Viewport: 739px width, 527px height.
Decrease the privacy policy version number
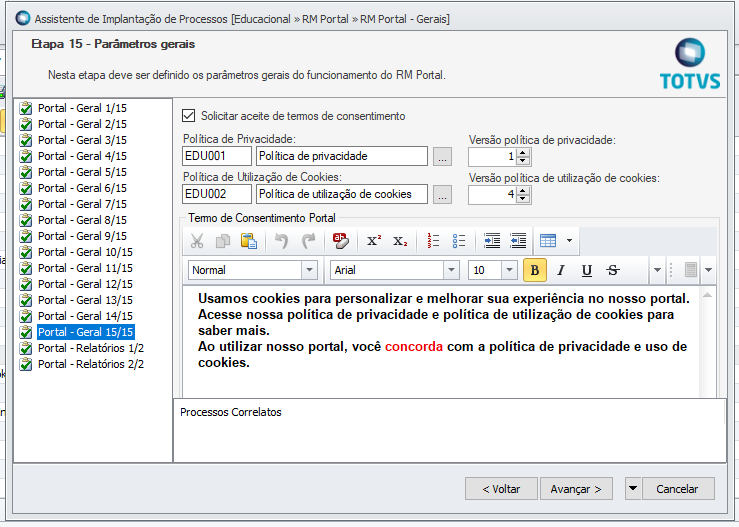[x=523, y=161]
